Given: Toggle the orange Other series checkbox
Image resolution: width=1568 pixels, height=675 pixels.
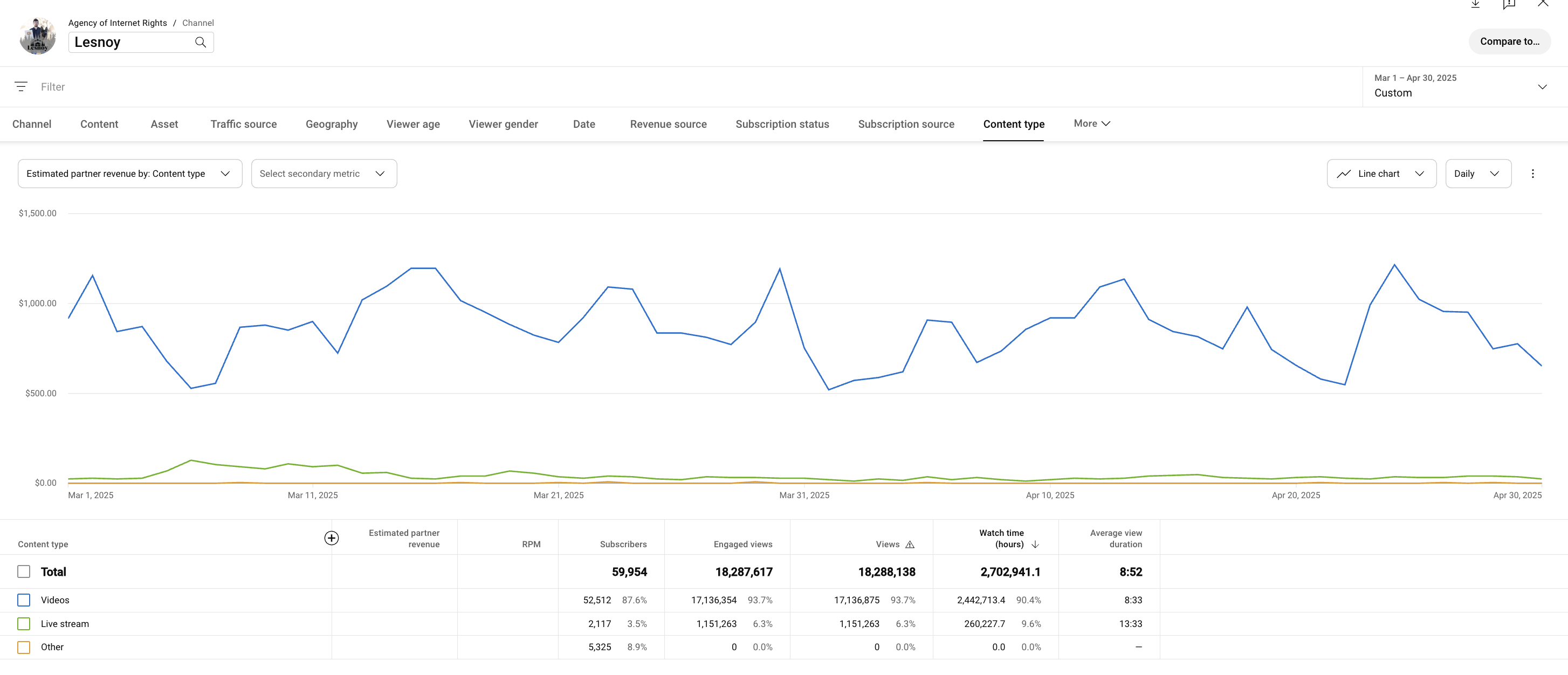Looking at the screenshot, I should point(24,648).
